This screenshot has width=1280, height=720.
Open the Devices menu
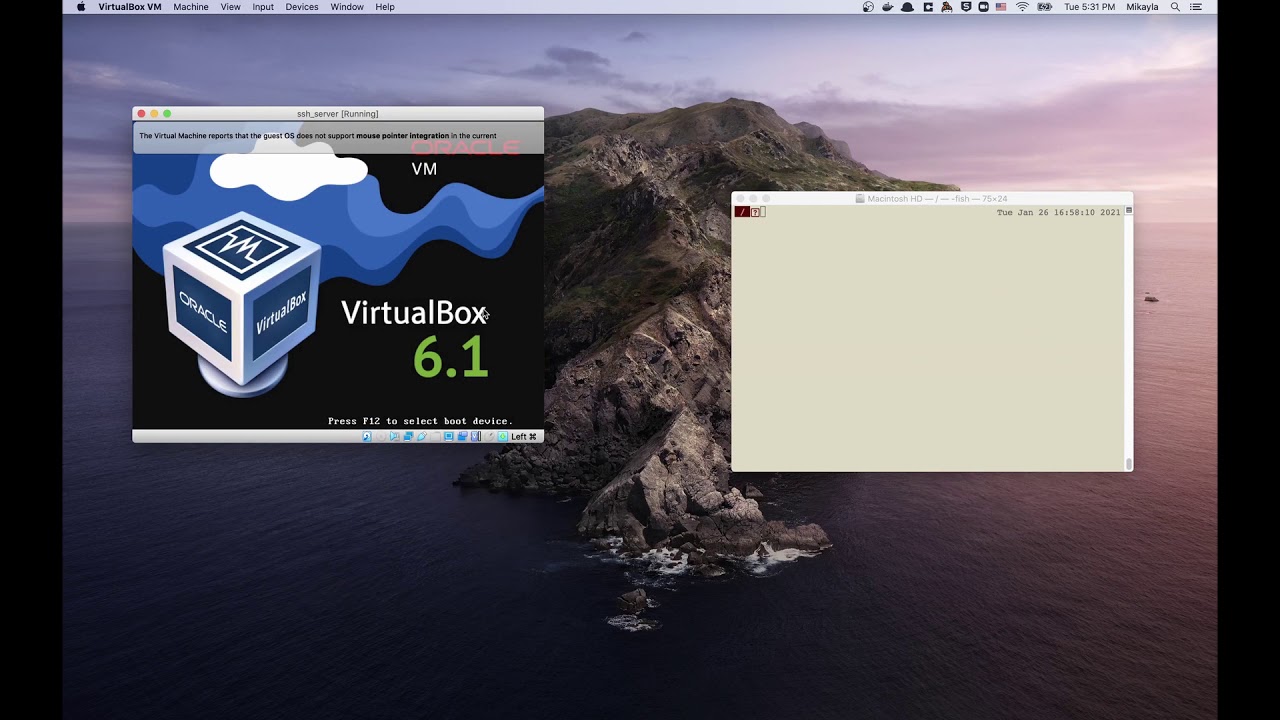click(302, 7)
